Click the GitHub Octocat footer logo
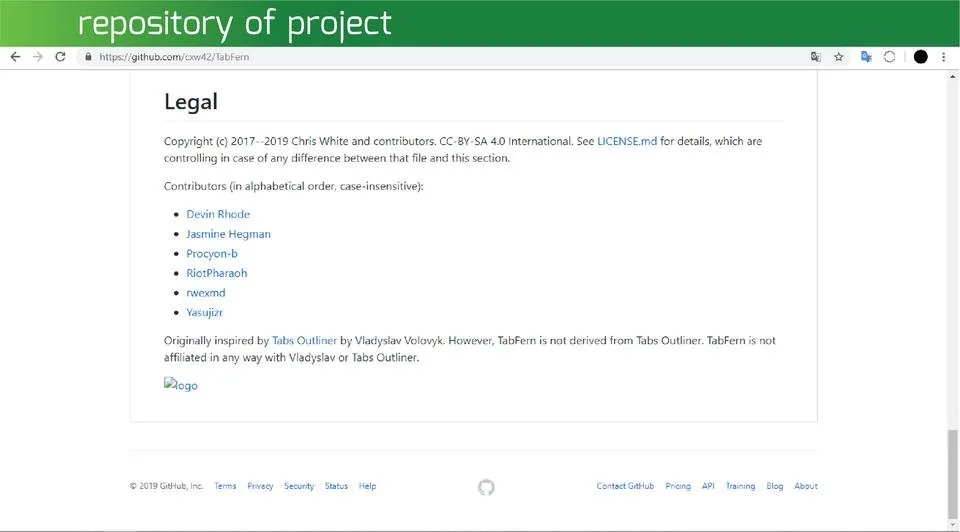960x532 pixels. coord(486,487)
